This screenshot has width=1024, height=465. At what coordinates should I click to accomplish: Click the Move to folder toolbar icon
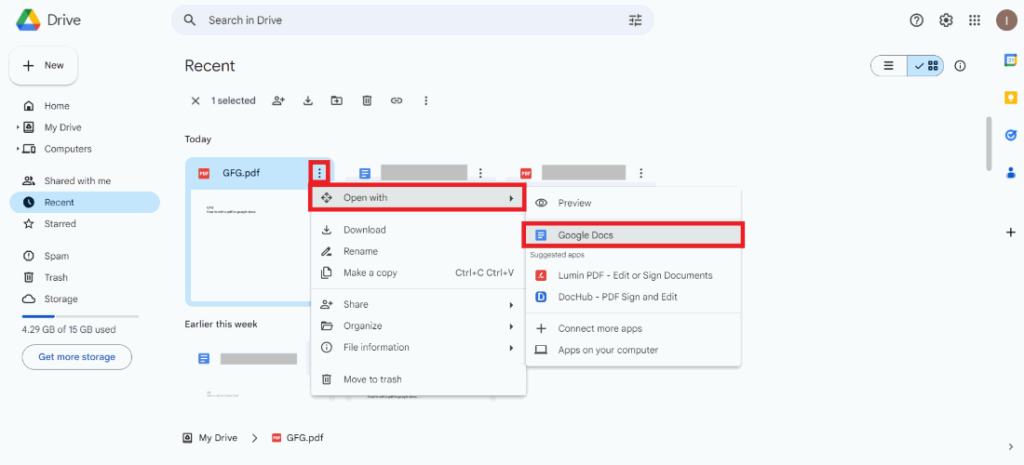coord(336,101)
